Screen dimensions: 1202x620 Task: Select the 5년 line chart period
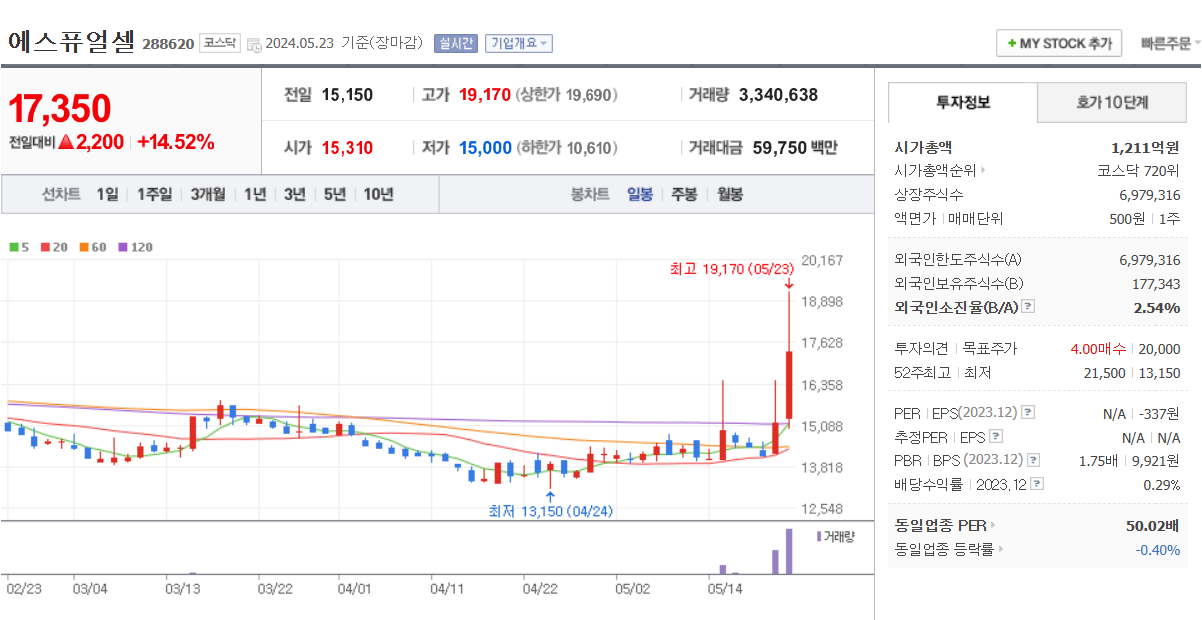335,194
